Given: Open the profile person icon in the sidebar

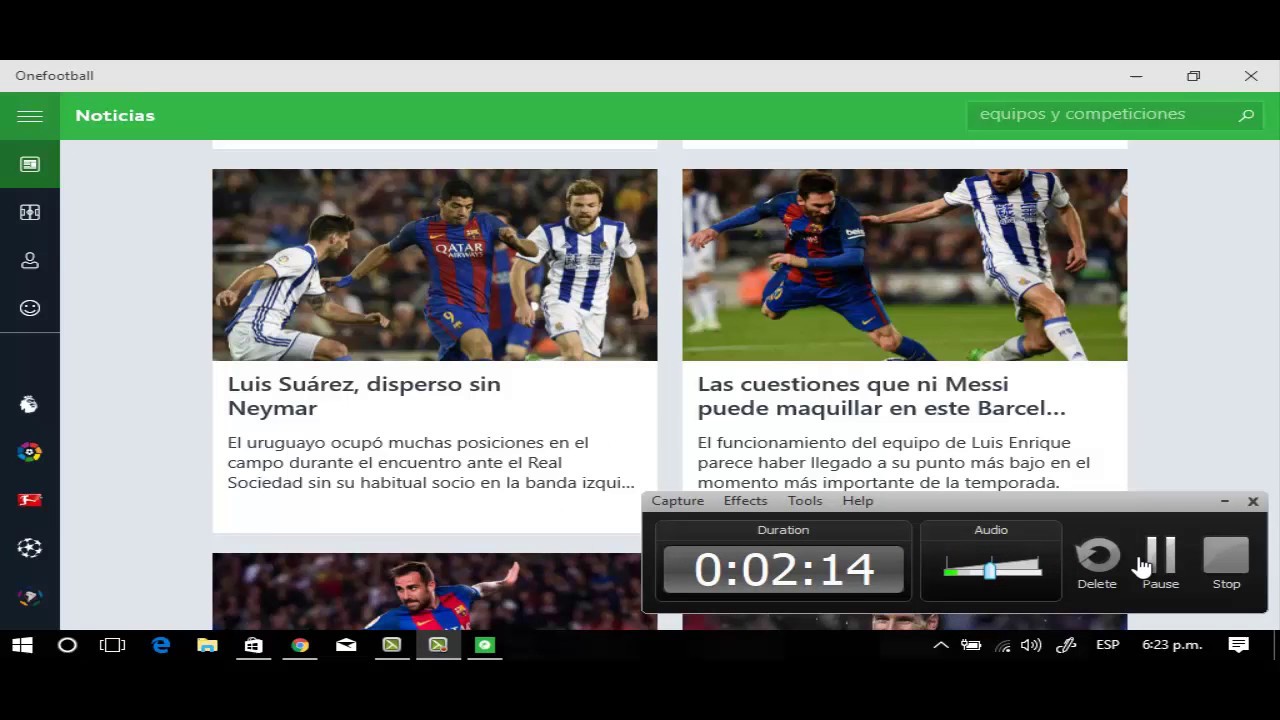Looking at the screenshot, I should (30, 260).
